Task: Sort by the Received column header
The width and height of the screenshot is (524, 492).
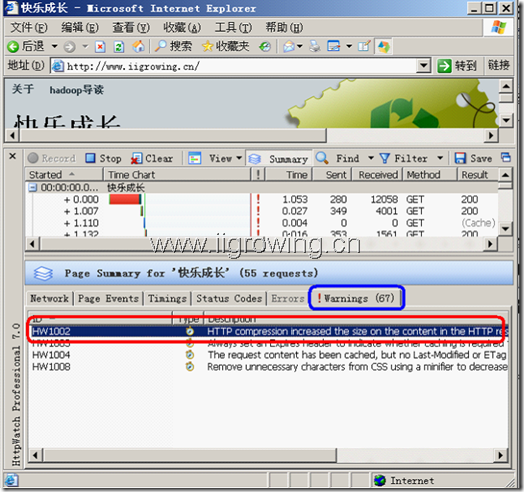Action: [x=378, y=174]
